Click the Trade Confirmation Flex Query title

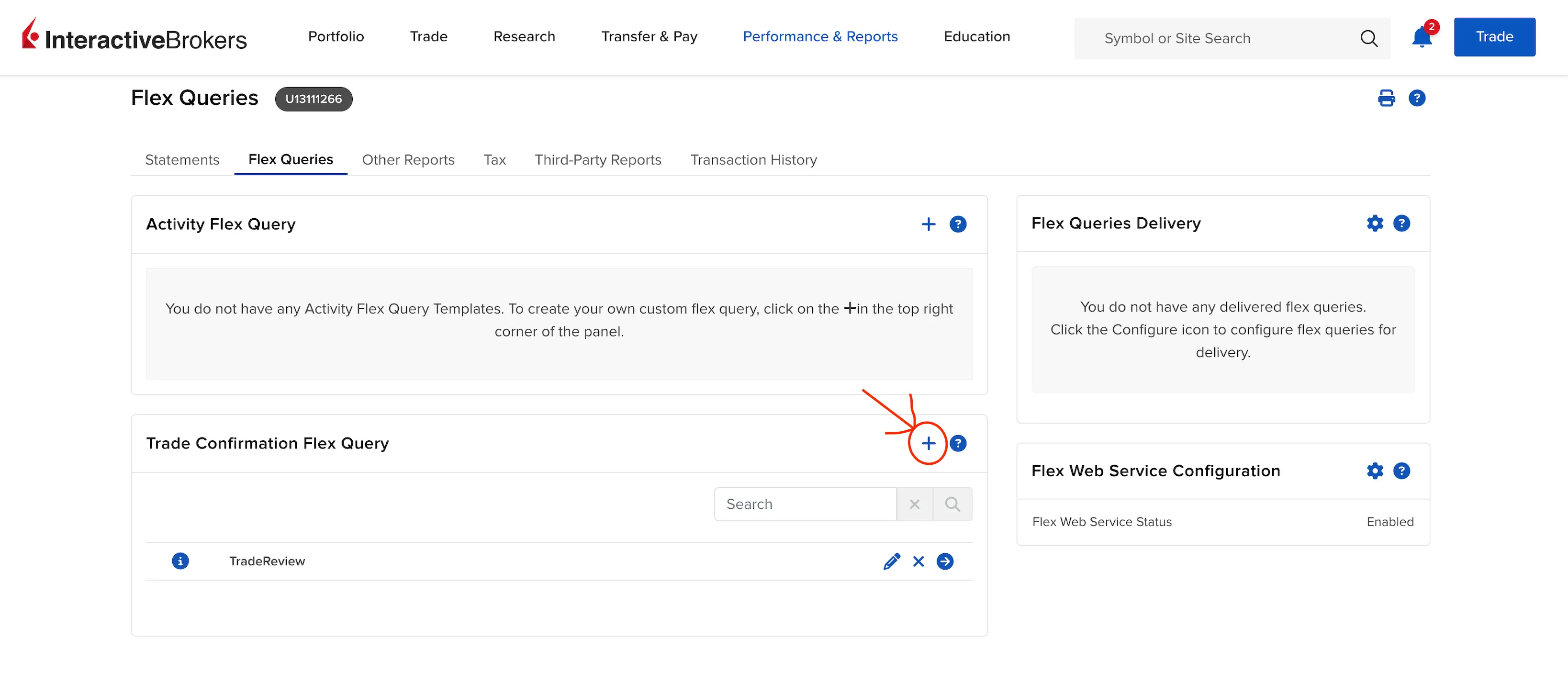click(267, 443)
